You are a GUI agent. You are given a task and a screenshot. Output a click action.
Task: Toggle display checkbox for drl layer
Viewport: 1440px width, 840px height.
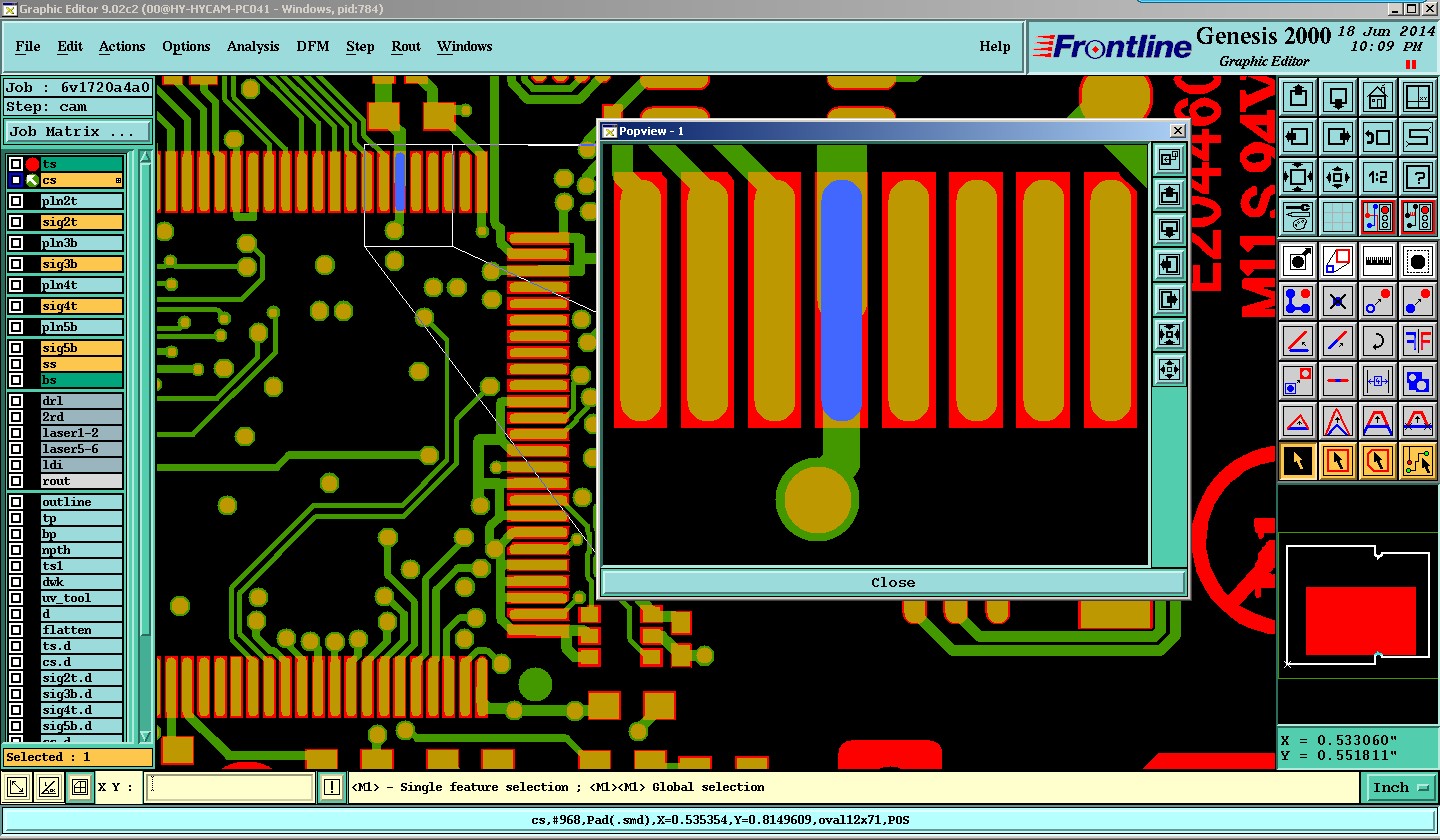point(16,401)
